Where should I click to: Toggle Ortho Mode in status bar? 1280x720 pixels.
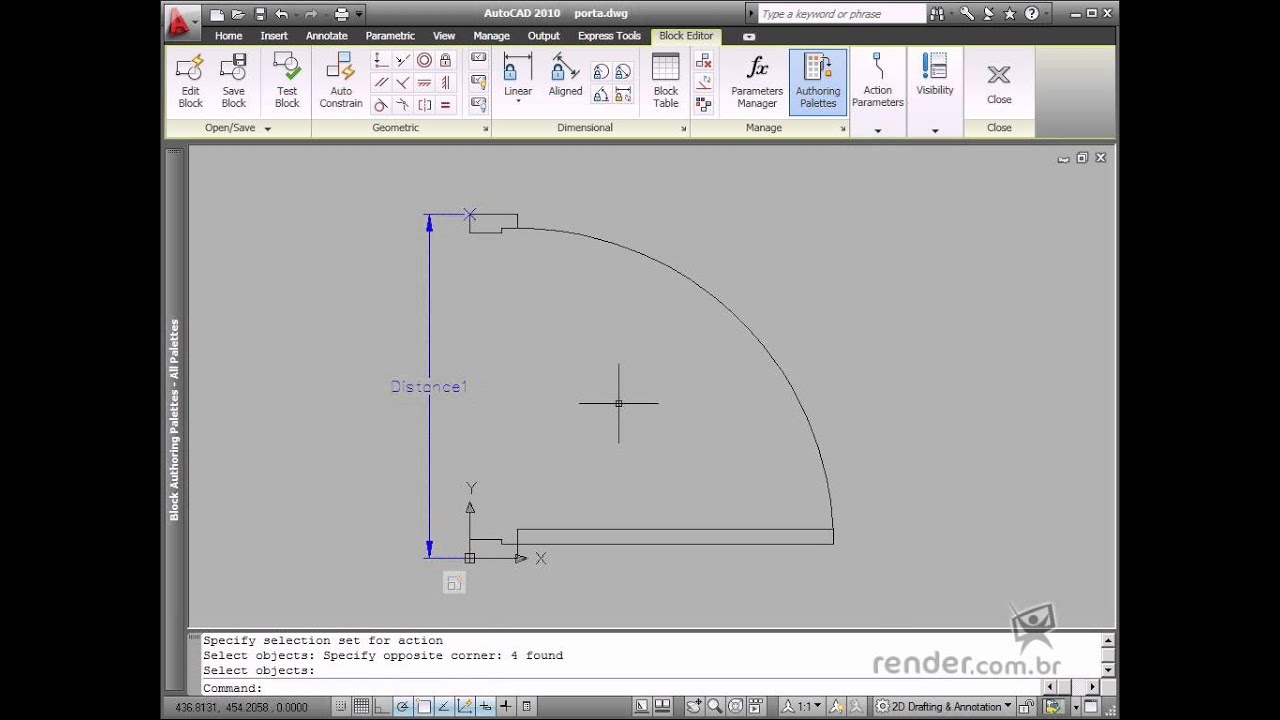382,706
